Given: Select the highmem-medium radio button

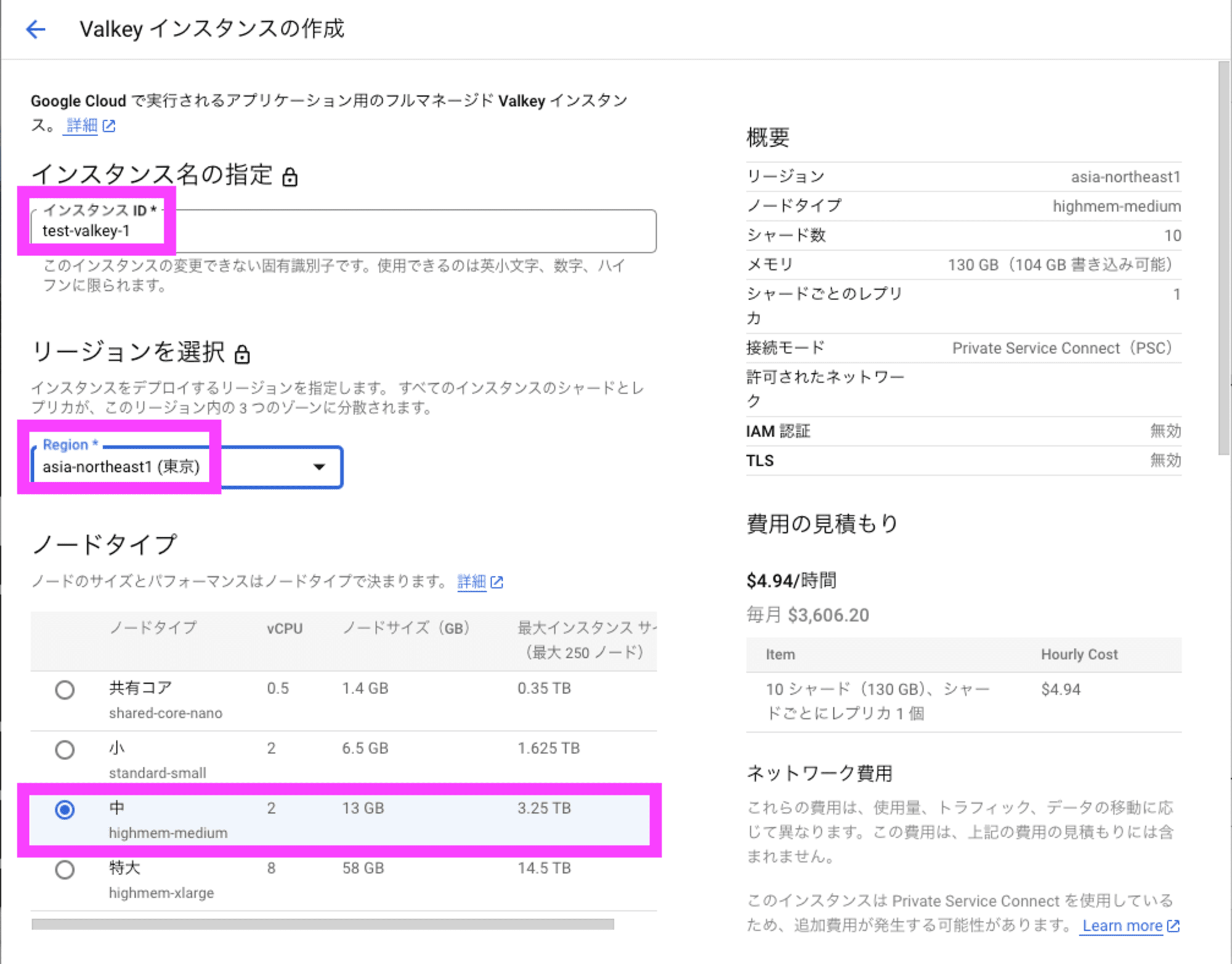Looking at the screenshot, I should pos(65,809).
